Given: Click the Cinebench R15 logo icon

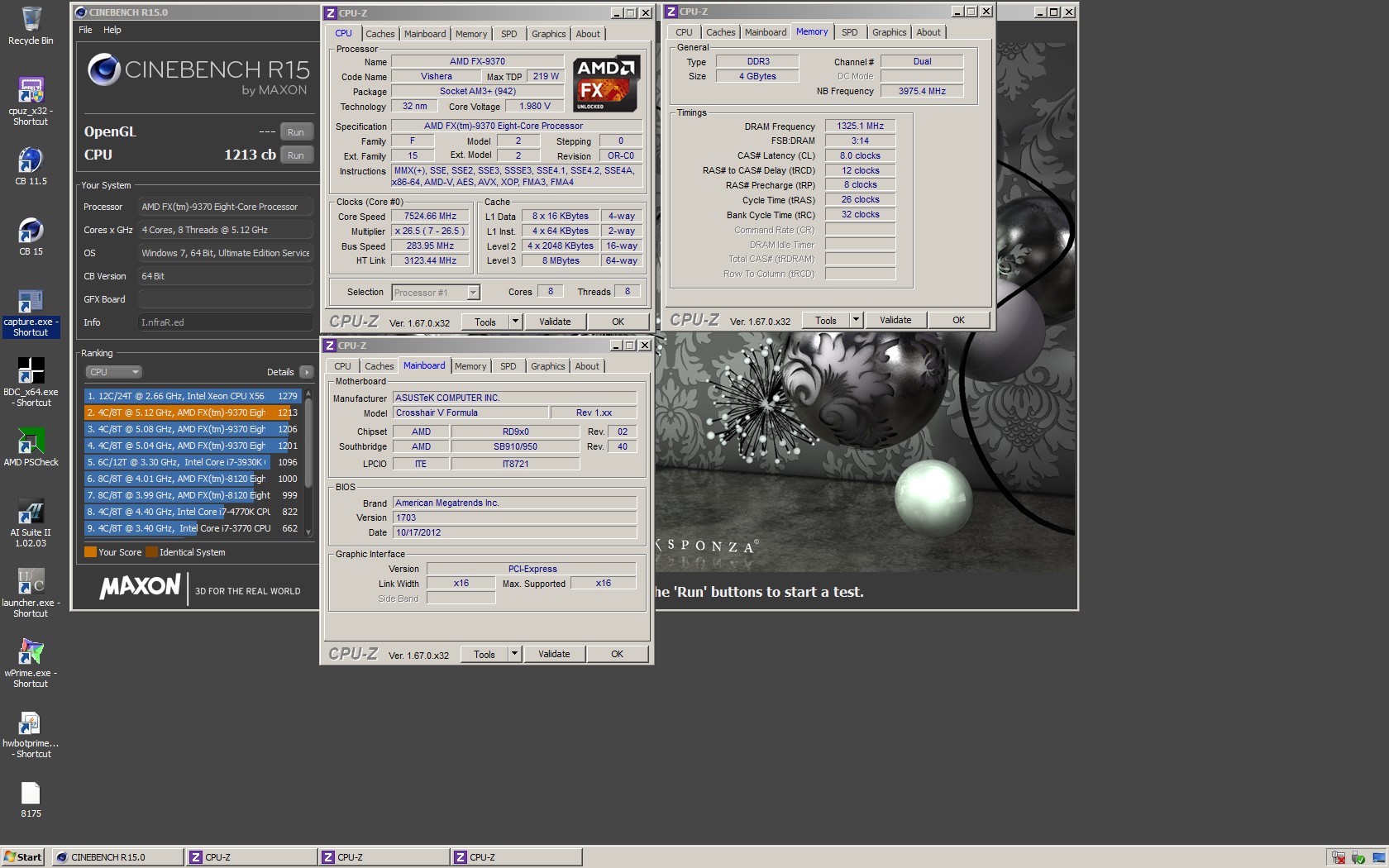Looking at the screenshot, I should coord(104,69).
